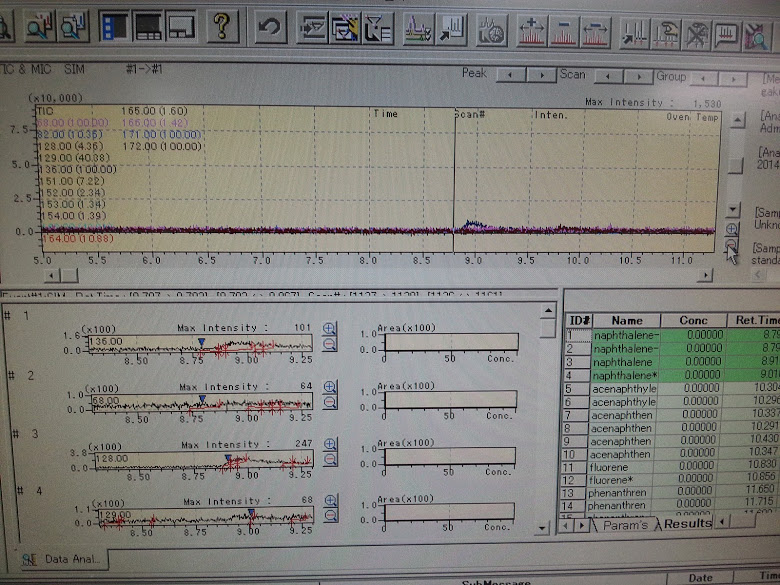
Task: Click the hand manual peak integration icon
Action: coord(666,34)
